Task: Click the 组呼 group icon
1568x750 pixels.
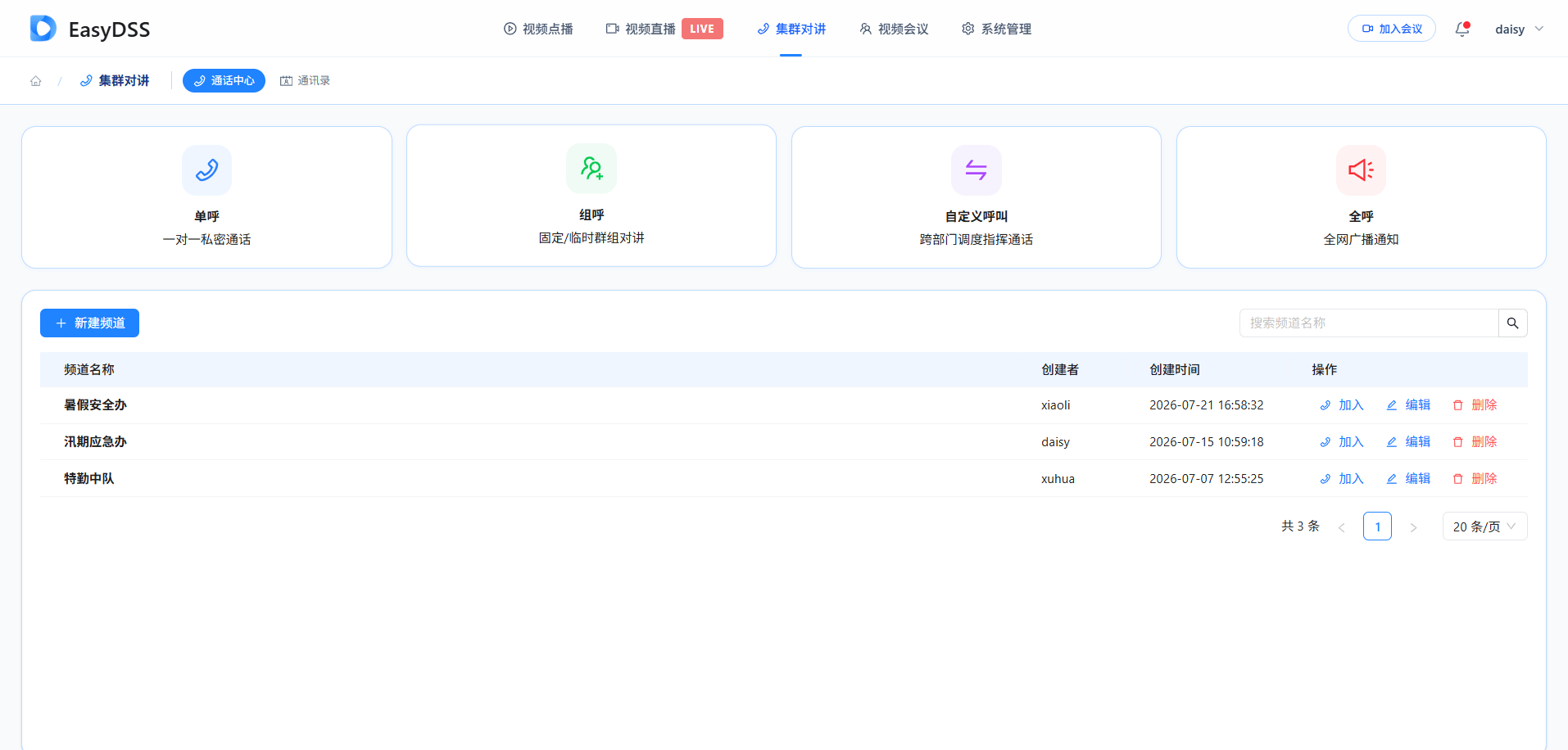Action: (x=591, y=169)
